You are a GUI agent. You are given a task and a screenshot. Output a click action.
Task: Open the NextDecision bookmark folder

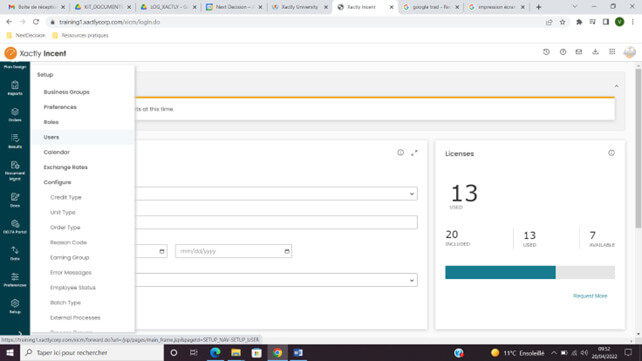coord(26,36)
